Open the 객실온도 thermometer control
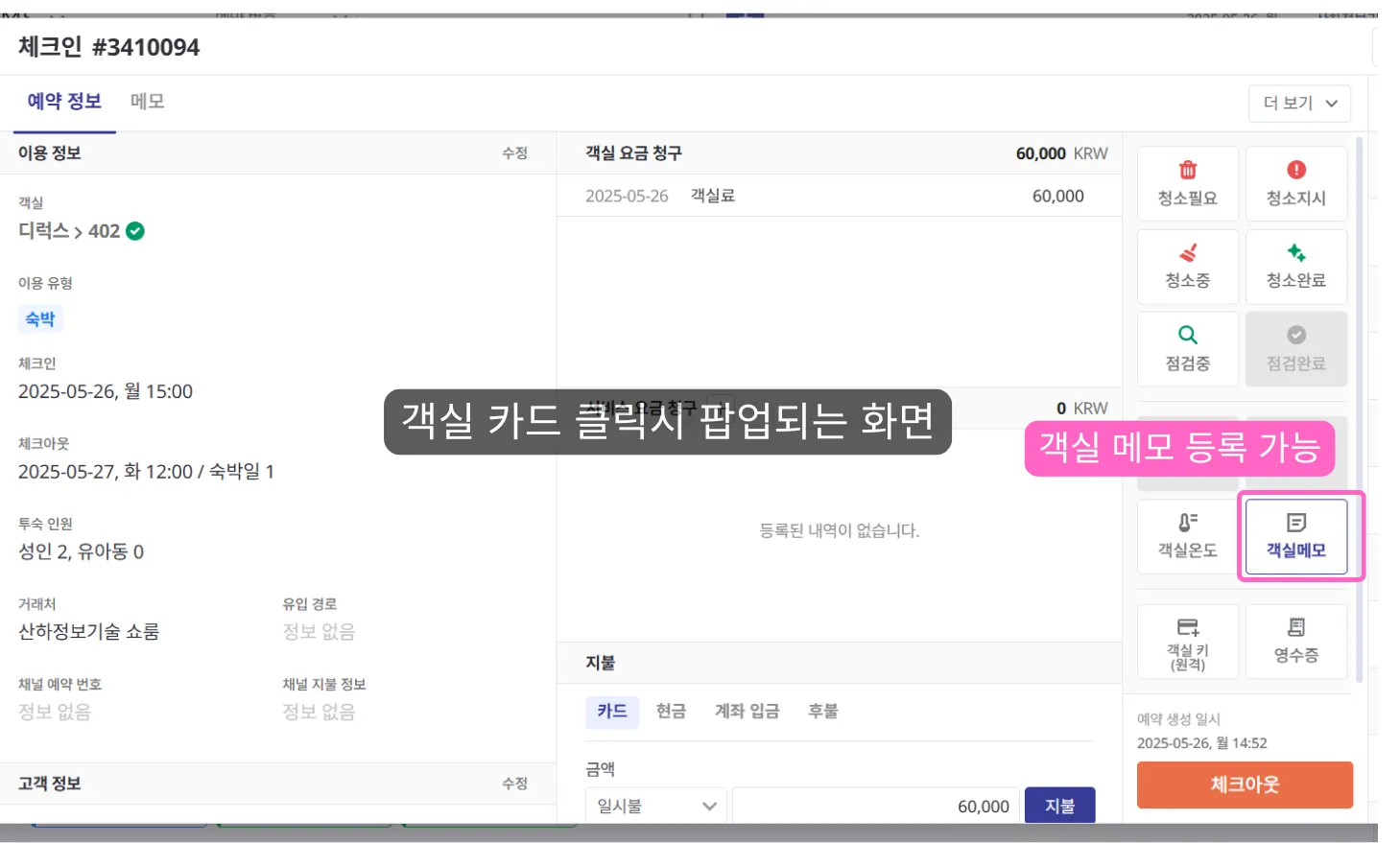1400x843 pixels. (x=1188, y=536)
